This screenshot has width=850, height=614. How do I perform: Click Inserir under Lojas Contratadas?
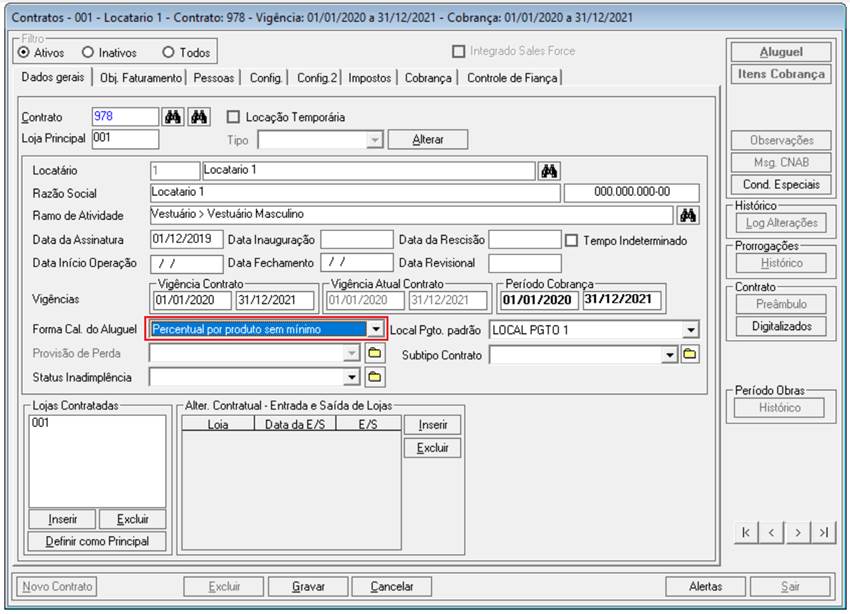(x=62, y=519)
